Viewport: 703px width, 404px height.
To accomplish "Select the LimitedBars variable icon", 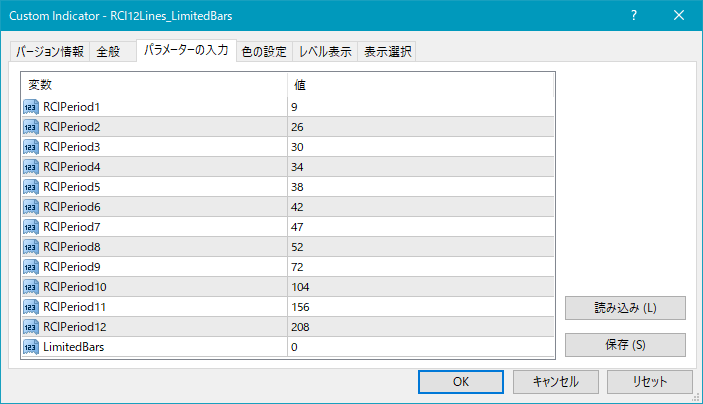I will coord(31,347).
